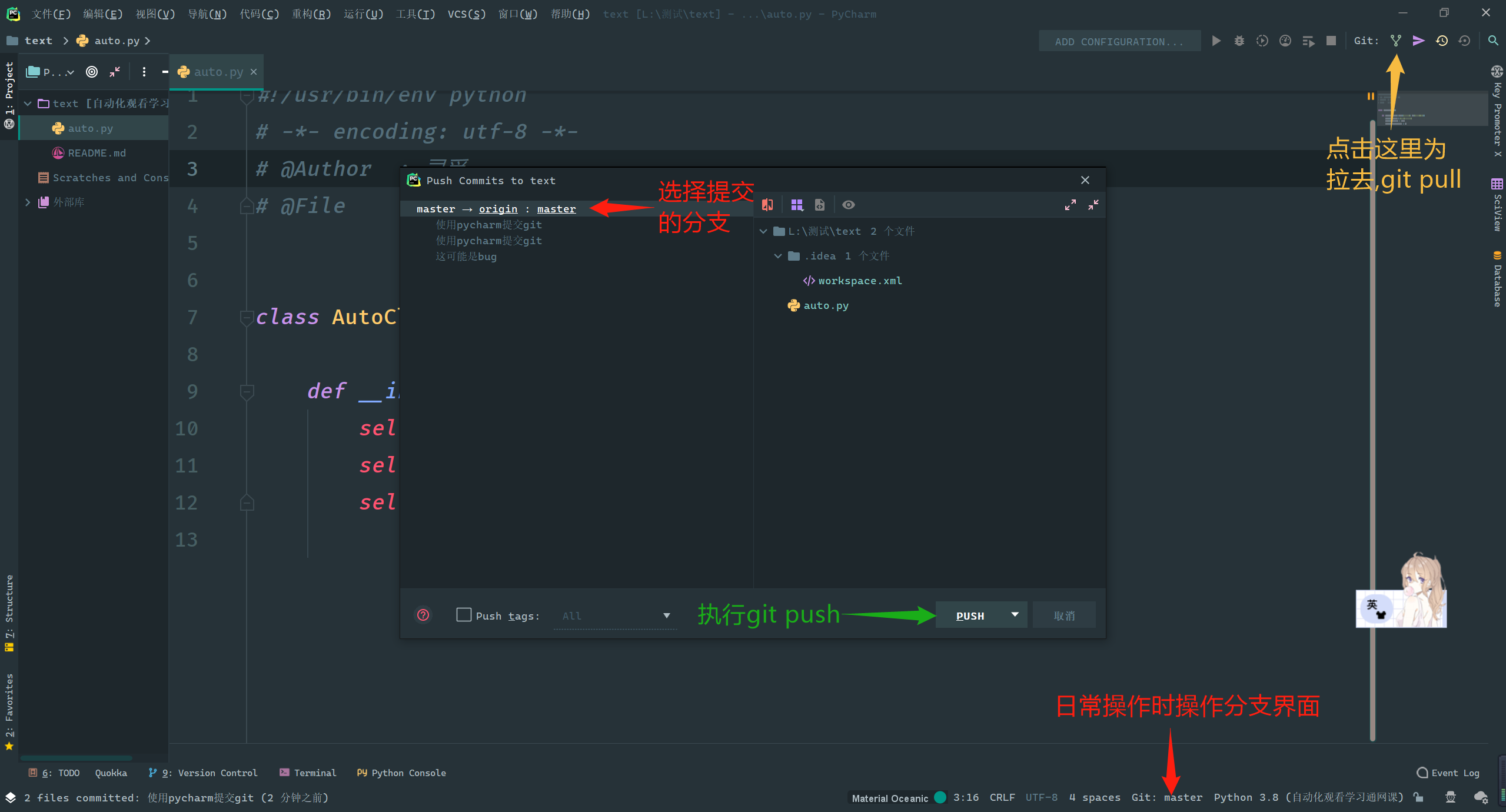Click the show diff icon in push dialog
This screenshot has height=812, width=1506.
767,205
